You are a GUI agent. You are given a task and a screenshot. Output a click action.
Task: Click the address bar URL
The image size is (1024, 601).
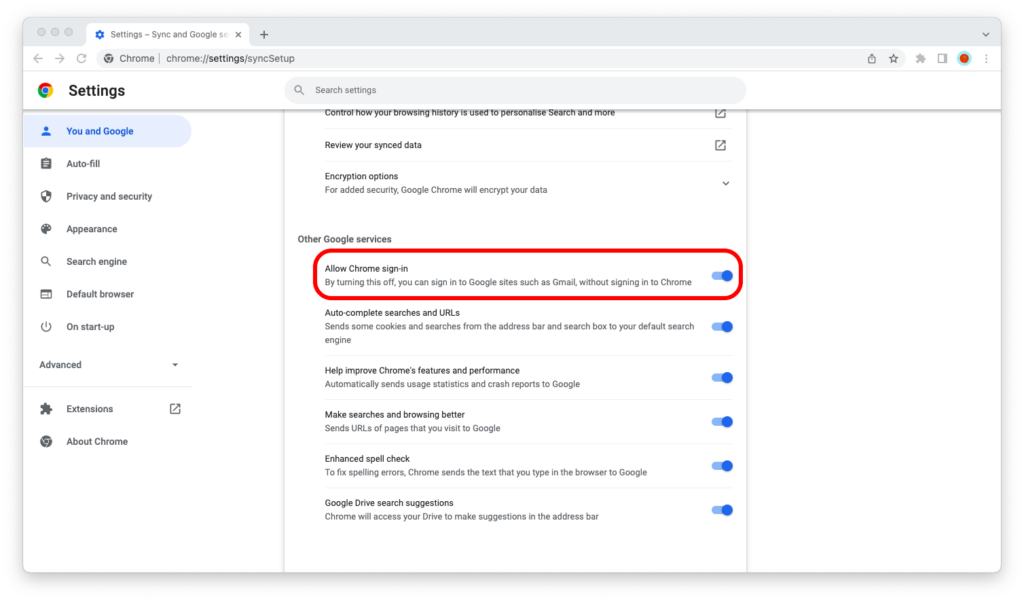(231, 58)
